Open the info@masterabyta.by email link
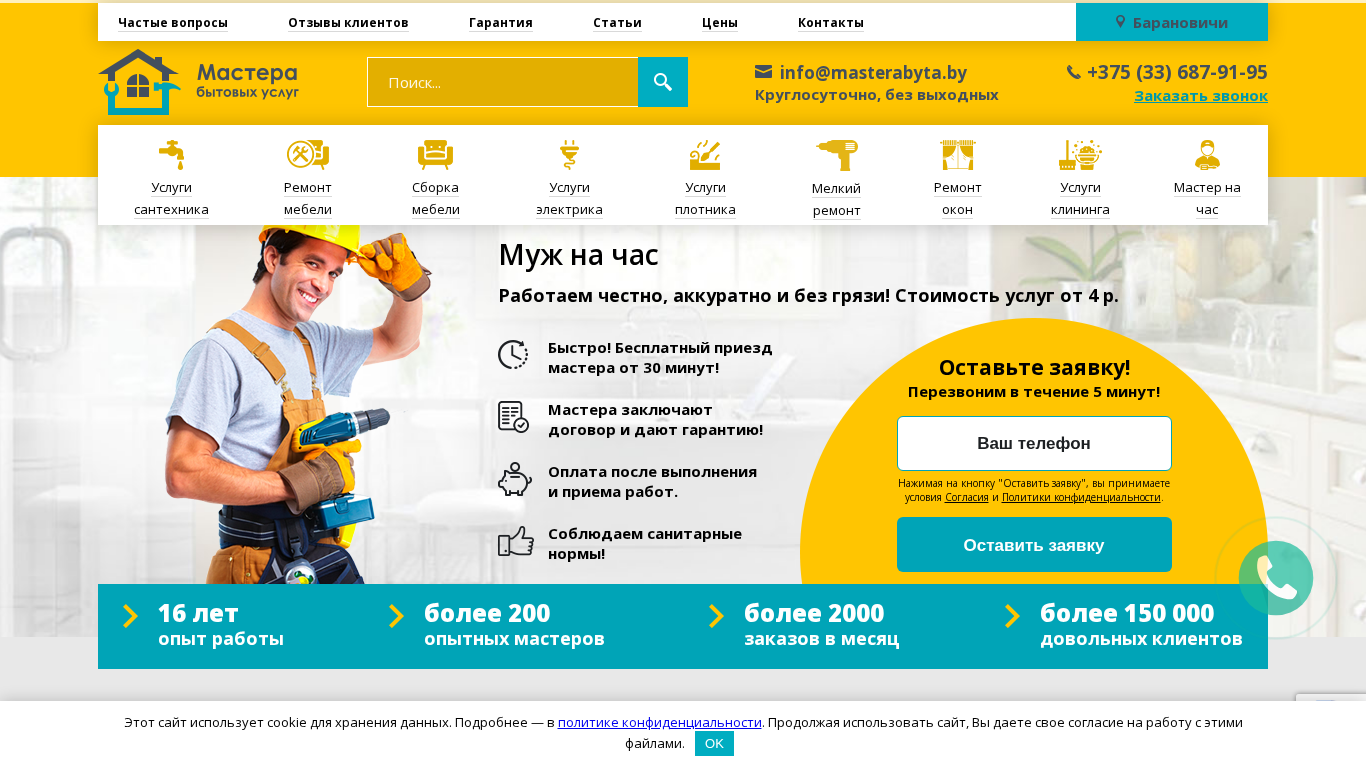 point(873,72)
